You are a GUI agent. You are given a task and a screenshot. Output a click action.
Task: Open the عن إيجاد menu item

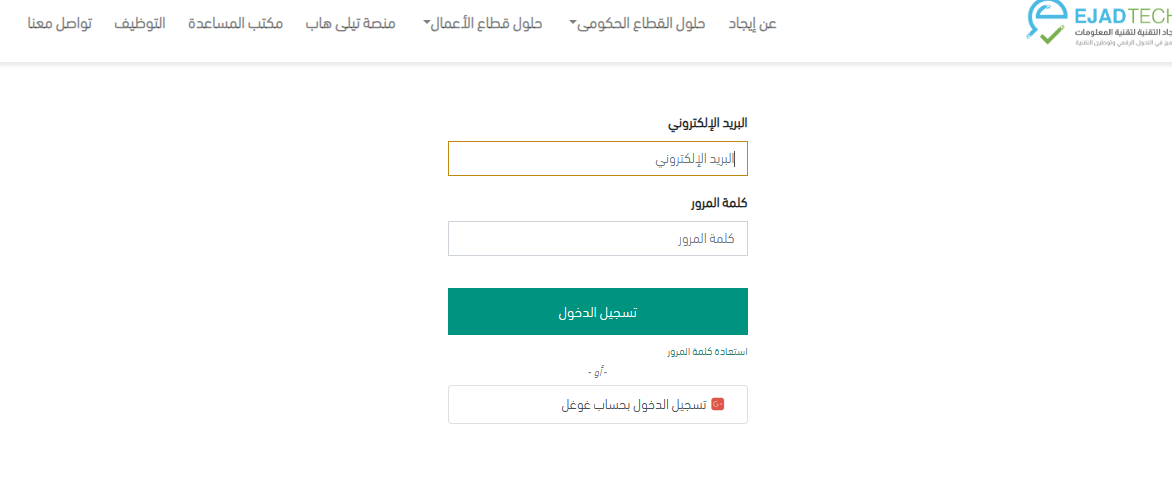[x=753, y=23]
